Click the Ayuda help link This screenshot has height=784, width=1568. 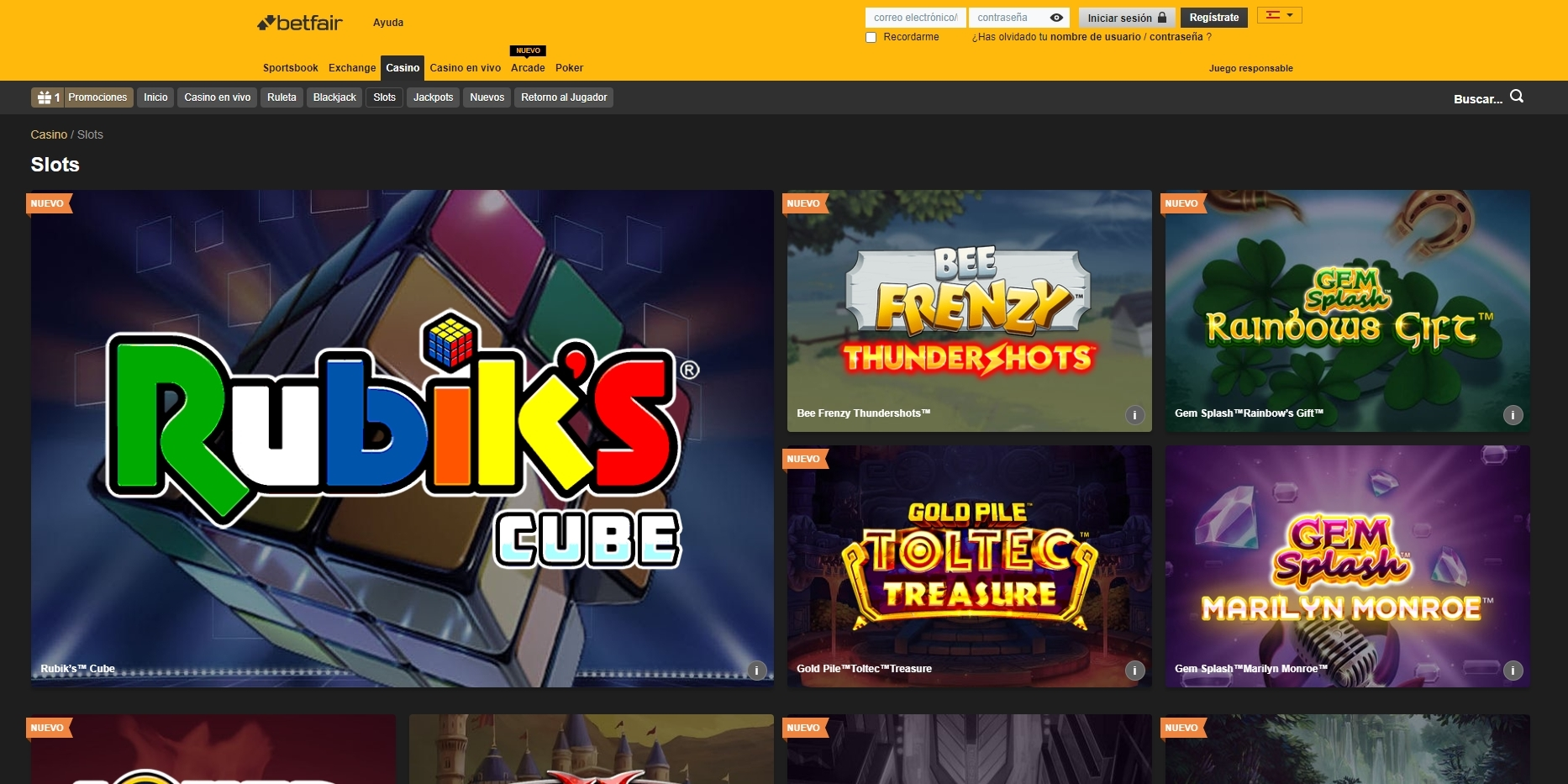388,23
